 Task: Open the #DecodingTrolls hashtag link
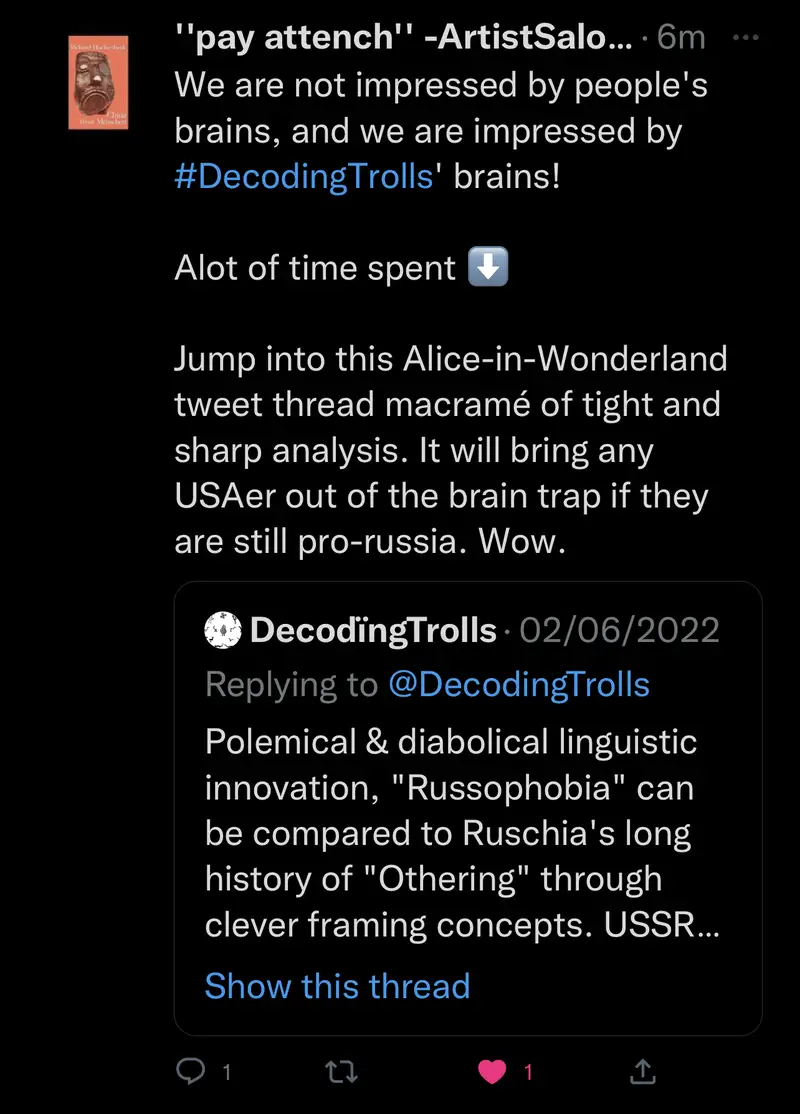click(303, 175)
